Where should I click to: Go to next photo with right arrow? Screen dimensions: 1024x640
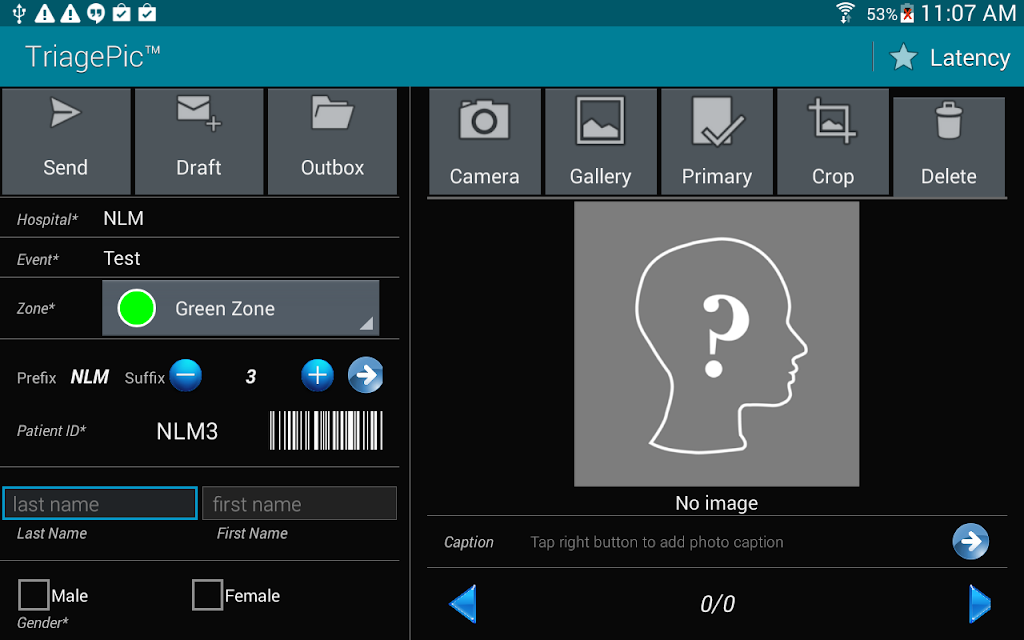point(980,603)
